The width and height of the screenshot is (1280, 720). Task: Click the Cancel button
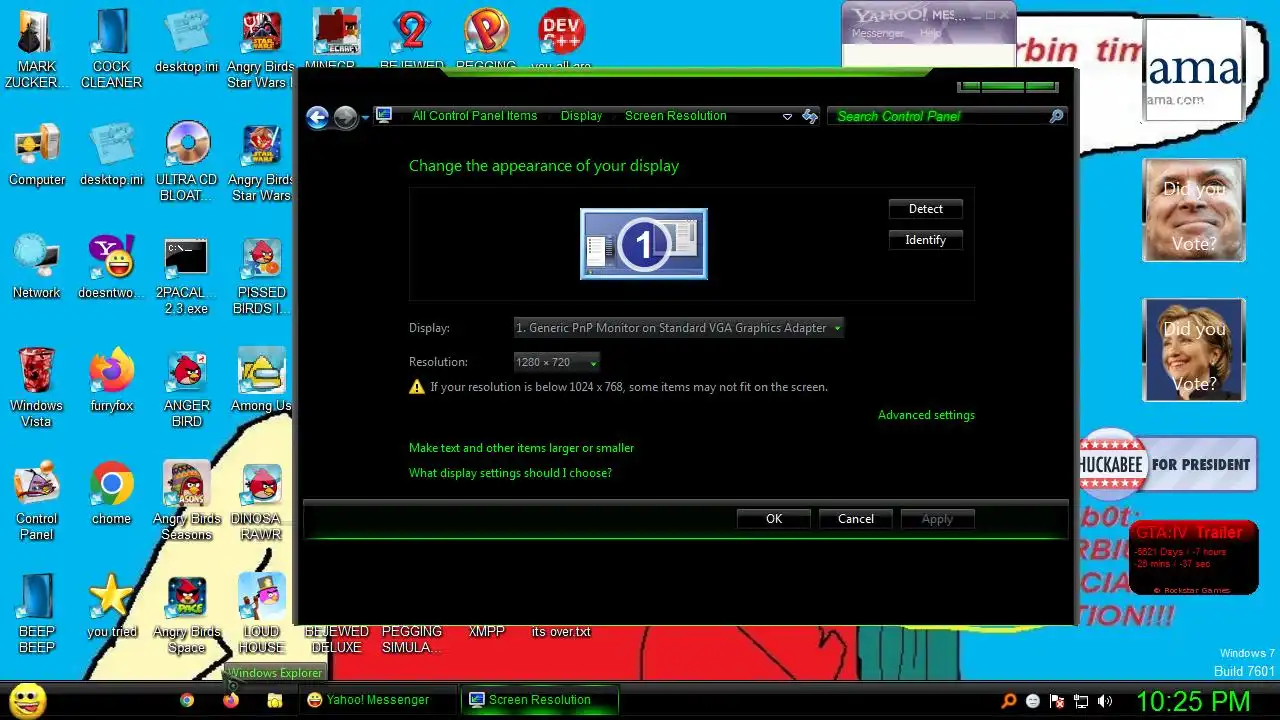(856, 519)
